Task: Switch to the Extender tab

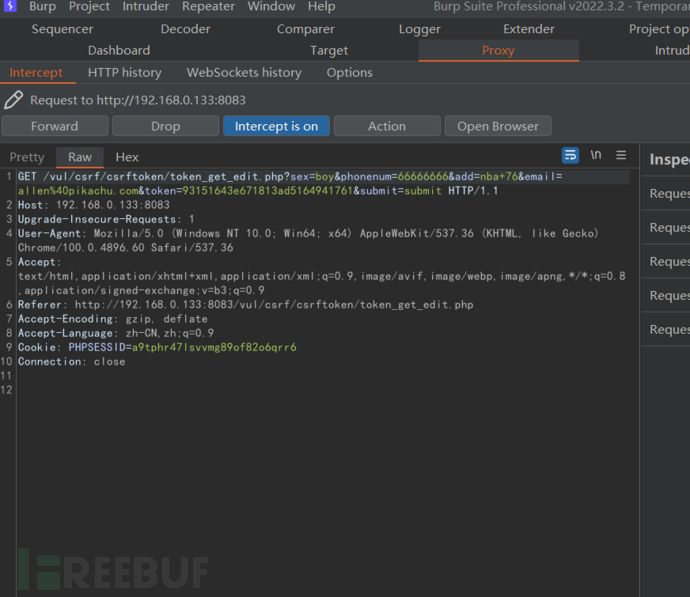Action: click(x=529, y=29)
